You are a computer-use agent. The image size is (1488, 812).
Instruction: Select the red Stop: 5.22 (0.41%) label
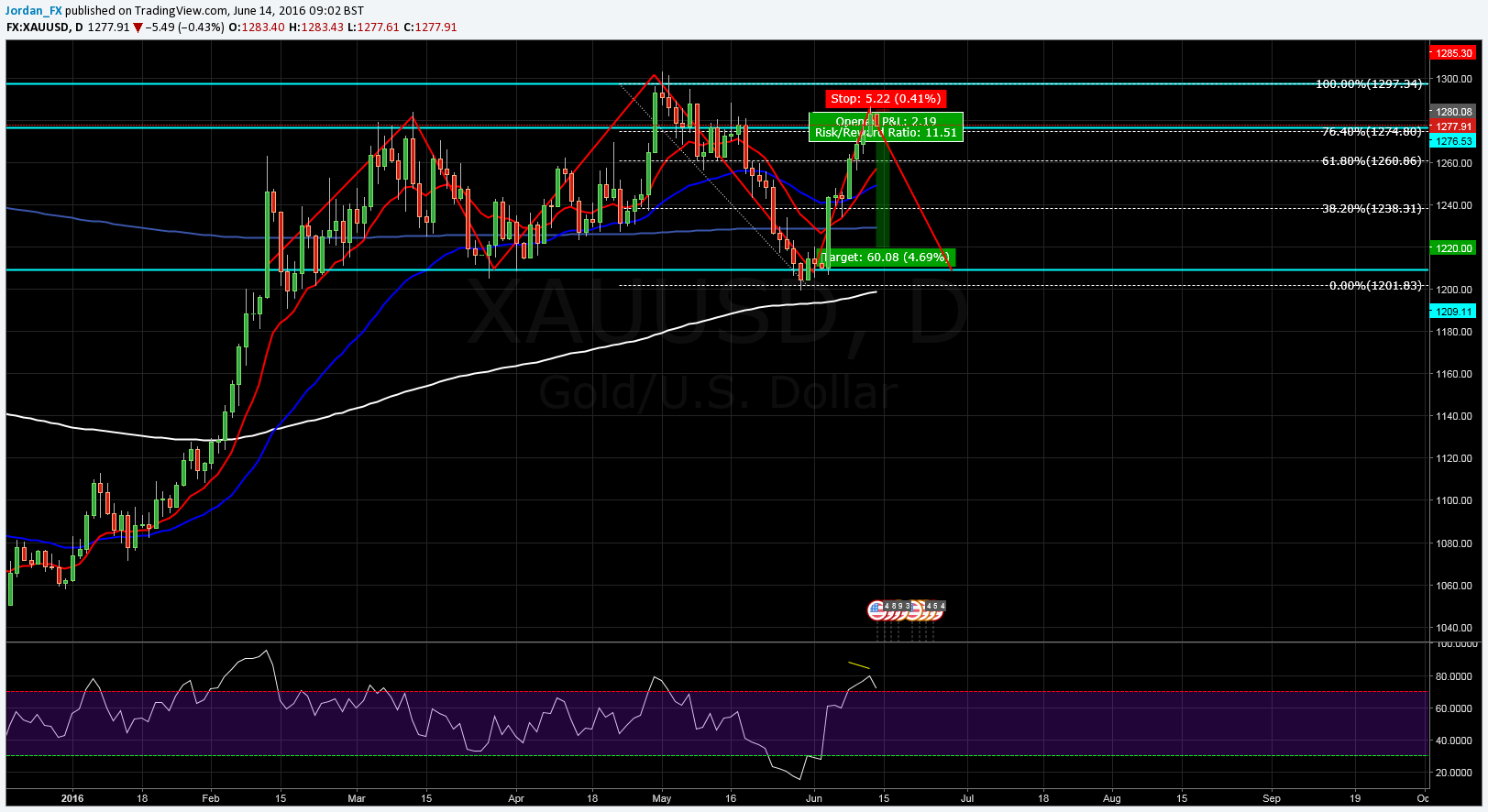[x=885, y=99]
